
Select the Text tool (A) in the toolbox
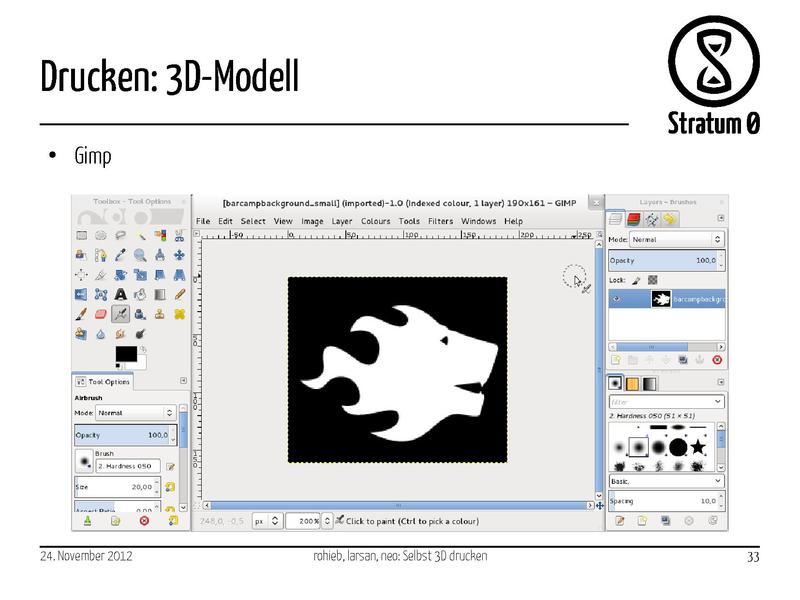pyautogui.click(x=120, y=294)
